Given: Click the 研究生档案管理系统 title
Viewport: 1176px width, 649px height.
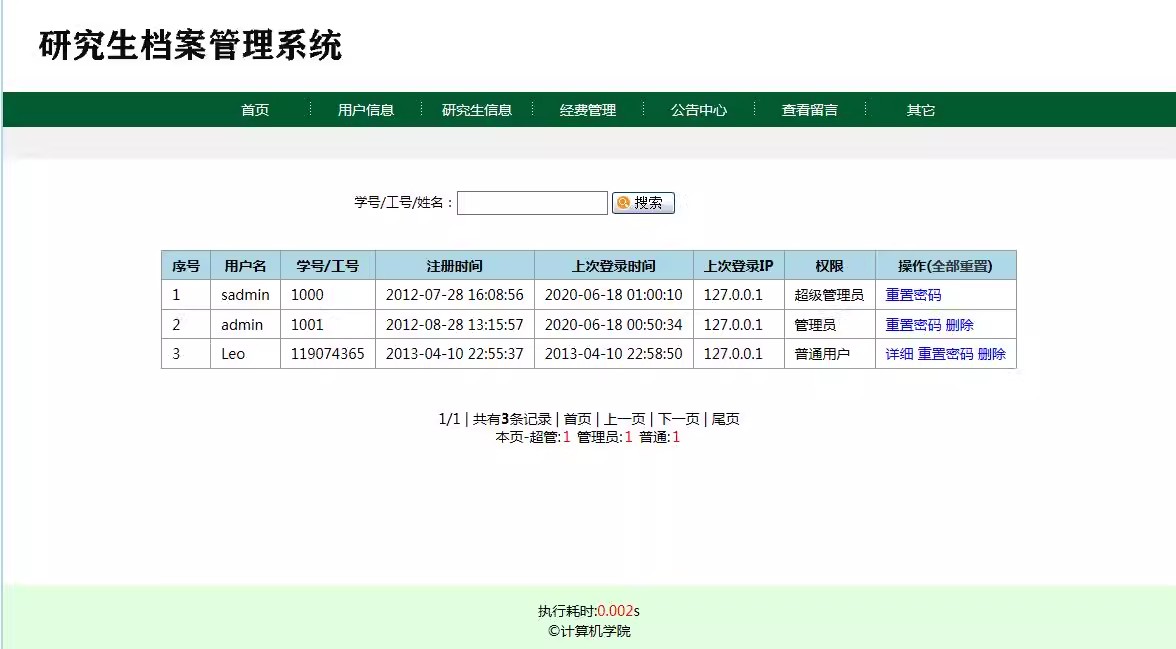Looking at the screenshot, I should coord(190,45).
